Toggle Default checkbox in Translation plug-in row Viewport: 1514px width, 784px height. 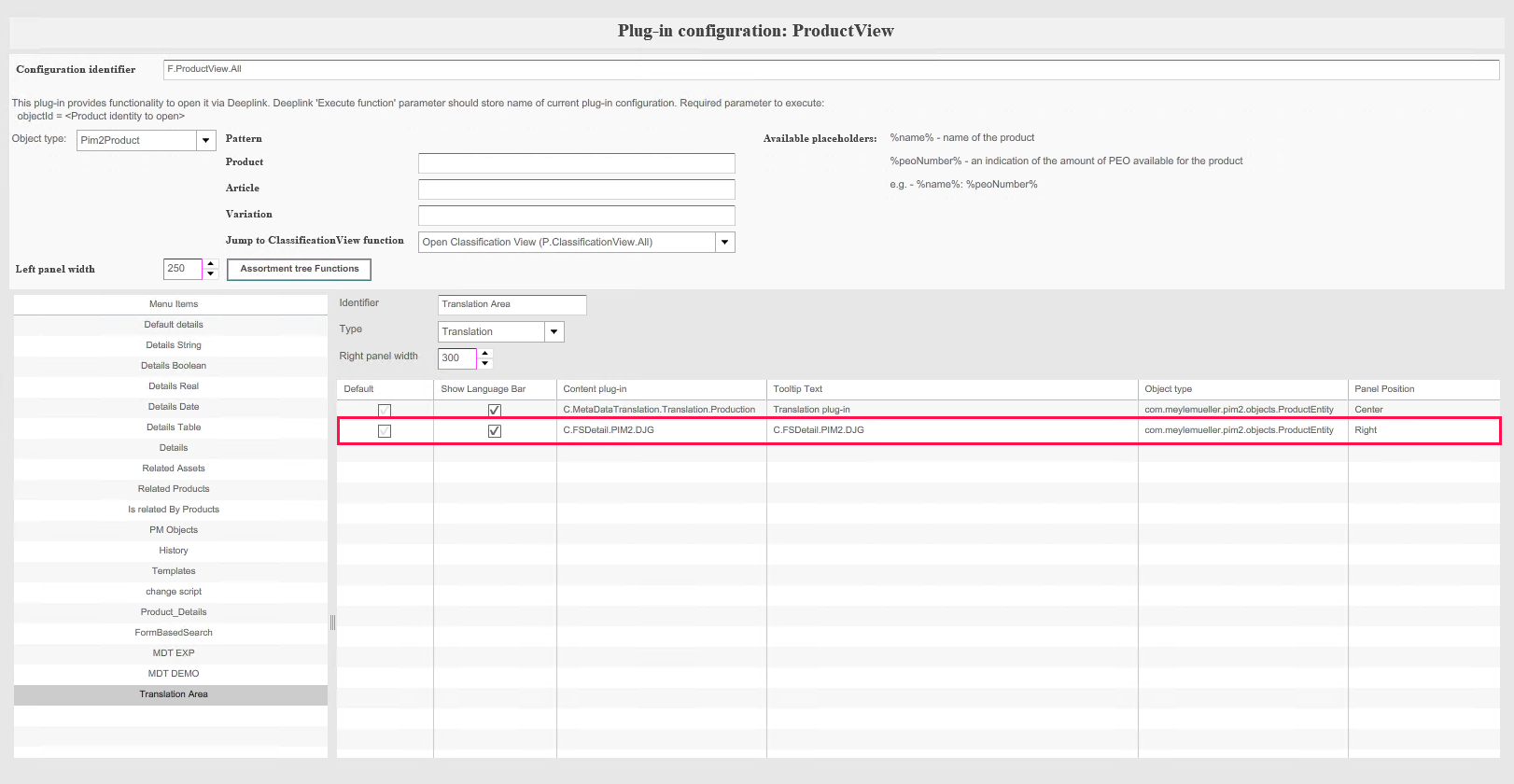(x=385, y=410)
